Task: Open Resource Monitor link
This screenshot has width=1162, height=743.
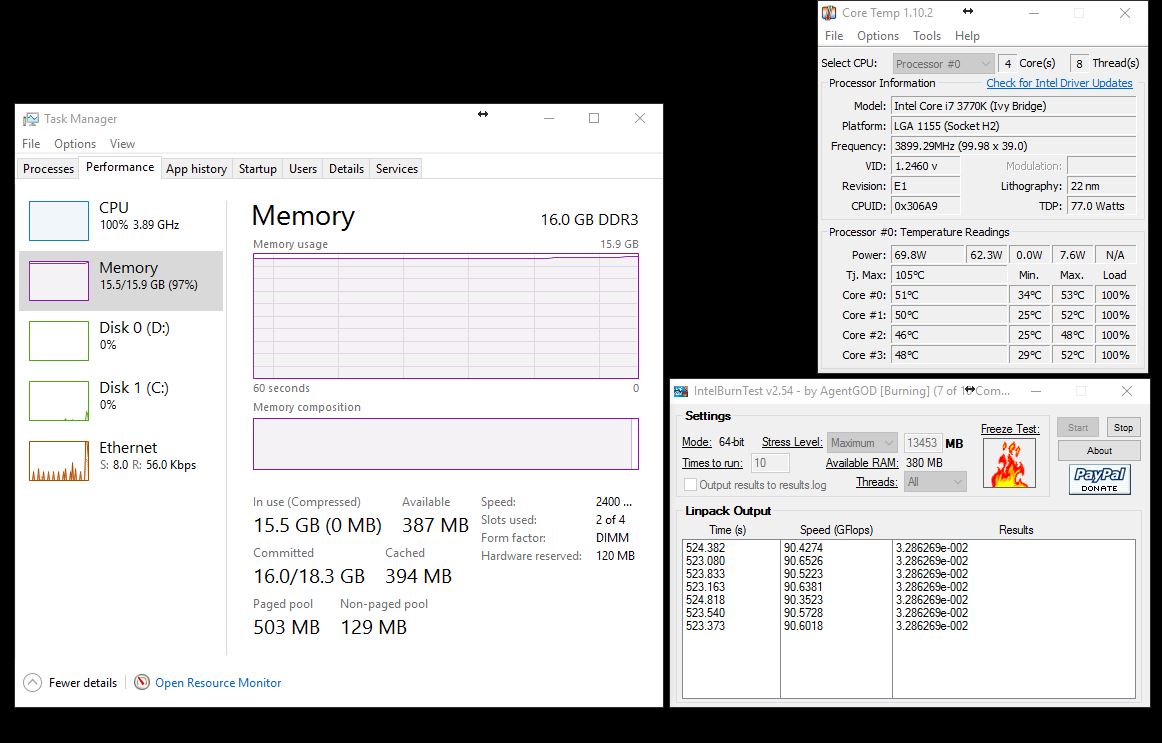Action: (x=218, y=682)
